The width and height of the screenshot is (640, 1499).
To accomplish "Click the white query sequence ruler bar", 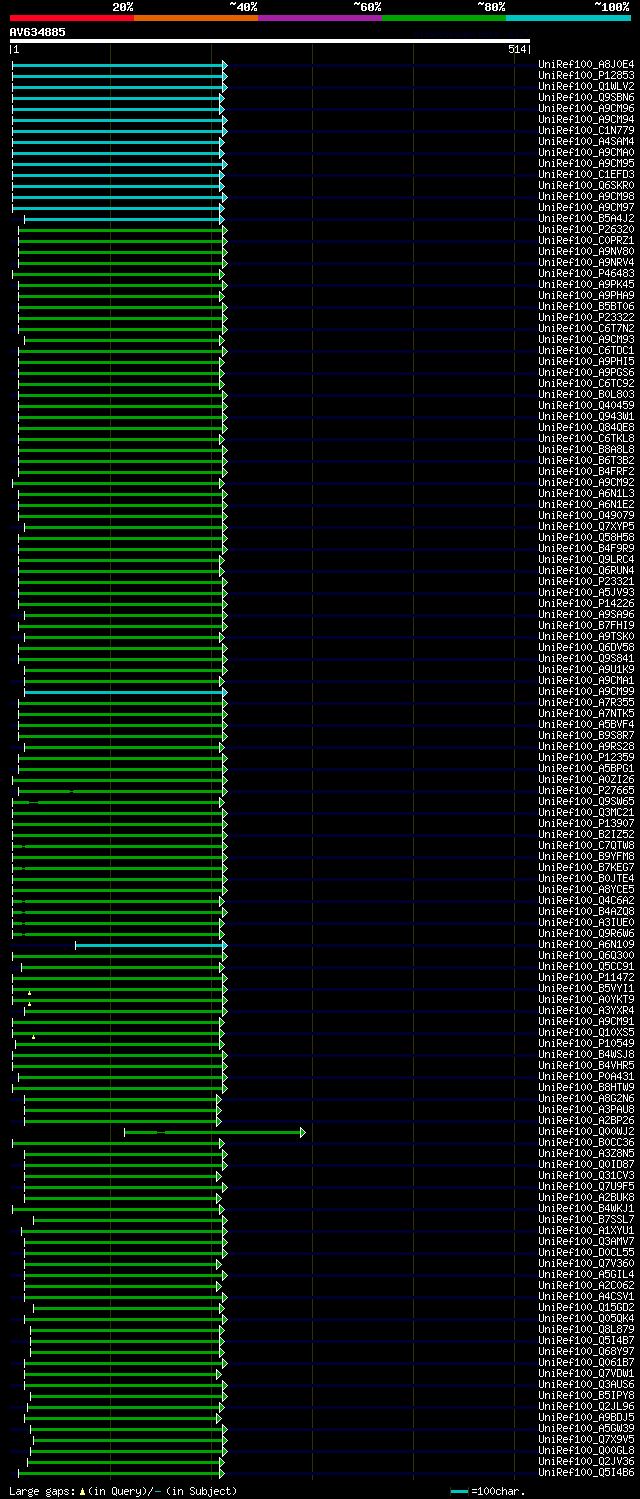I will [x=269, y=41].
